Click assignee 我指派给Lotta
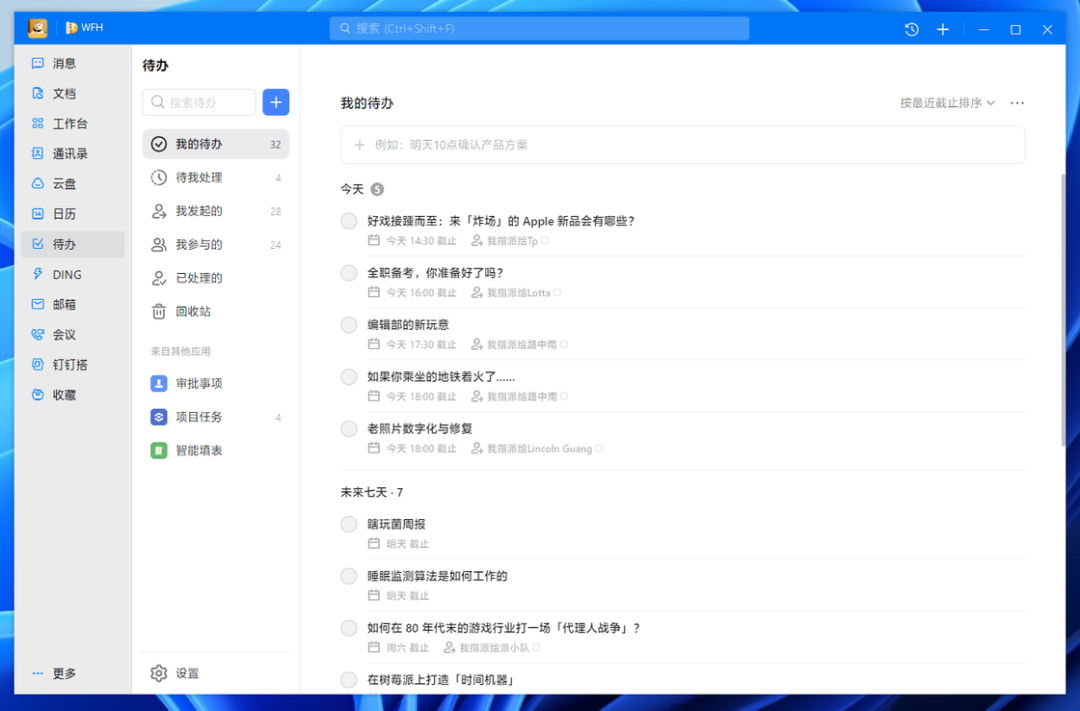The width and height of the screenshot is (1080, 711). [x=516, y=293]
